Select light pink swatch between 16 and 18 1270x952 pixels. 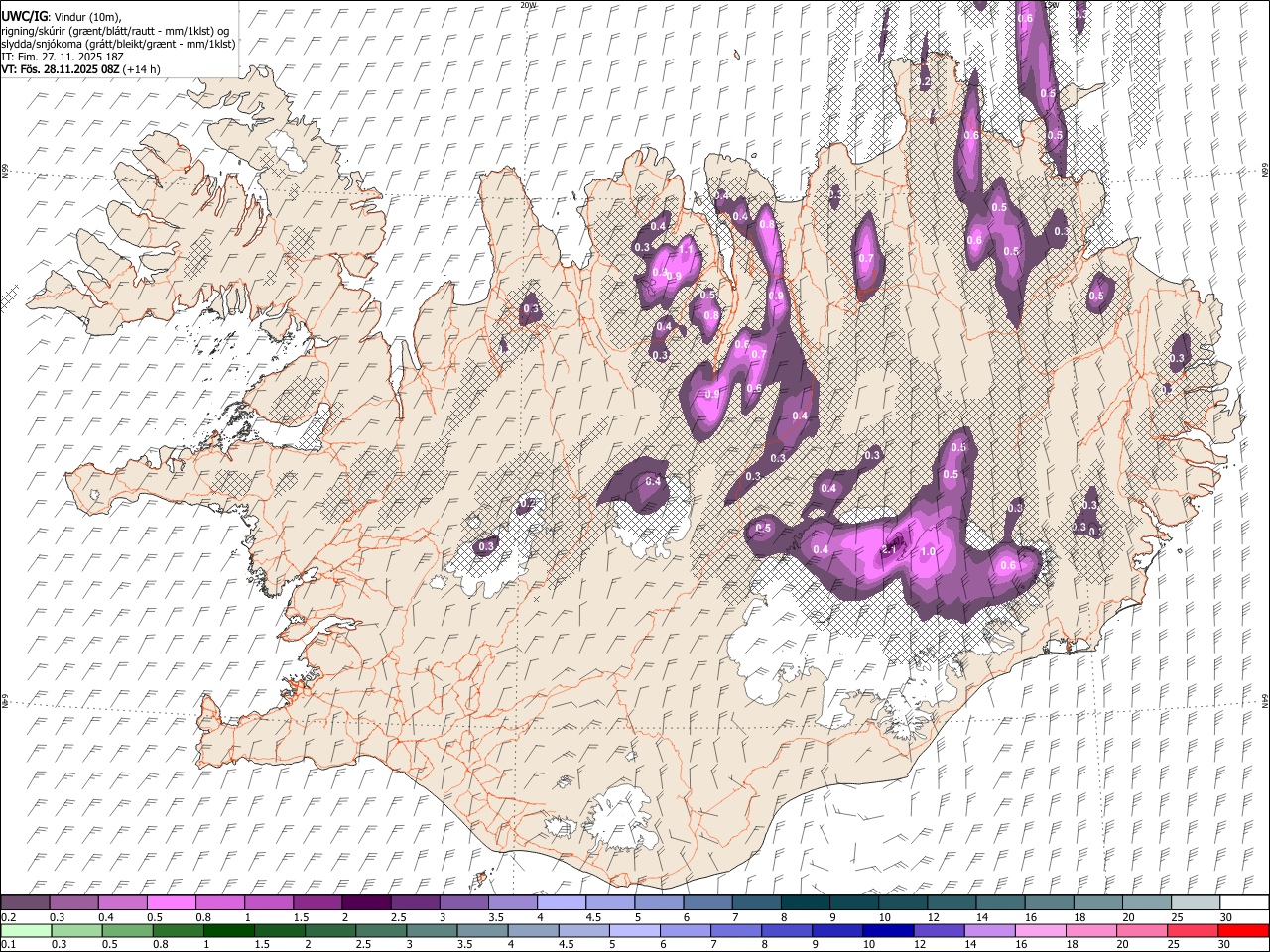pyautogui.click(x=1040, y=931)
